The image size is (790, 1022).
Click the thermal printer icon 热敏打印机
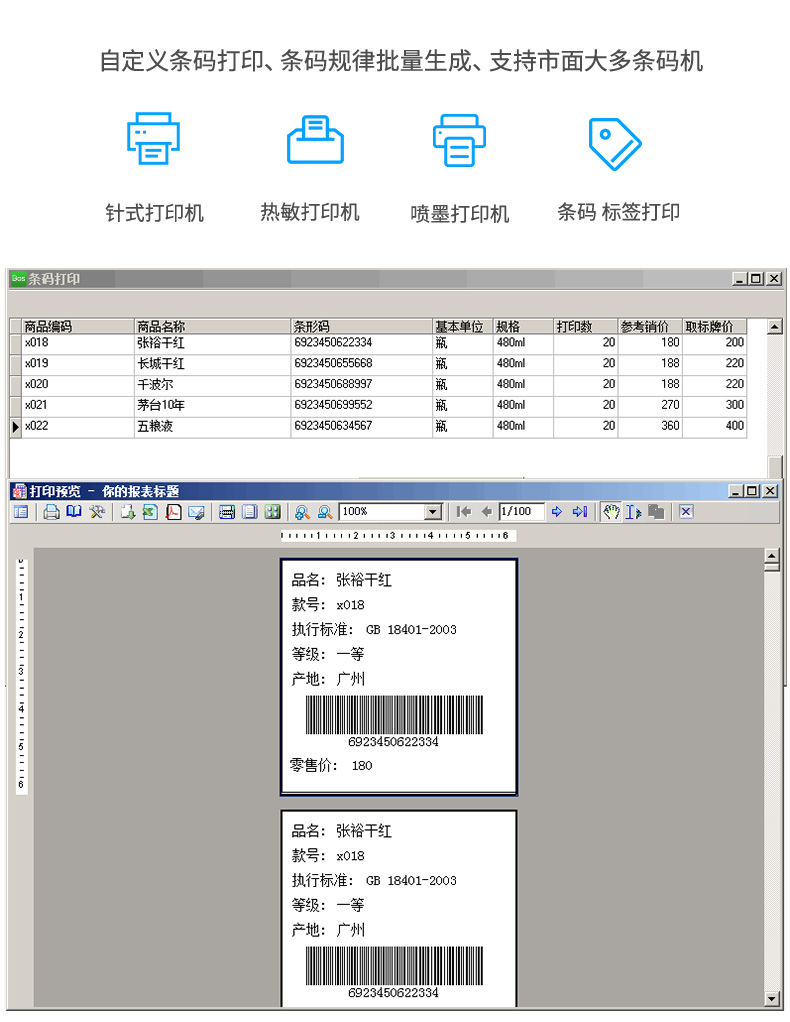click(315, 139)
